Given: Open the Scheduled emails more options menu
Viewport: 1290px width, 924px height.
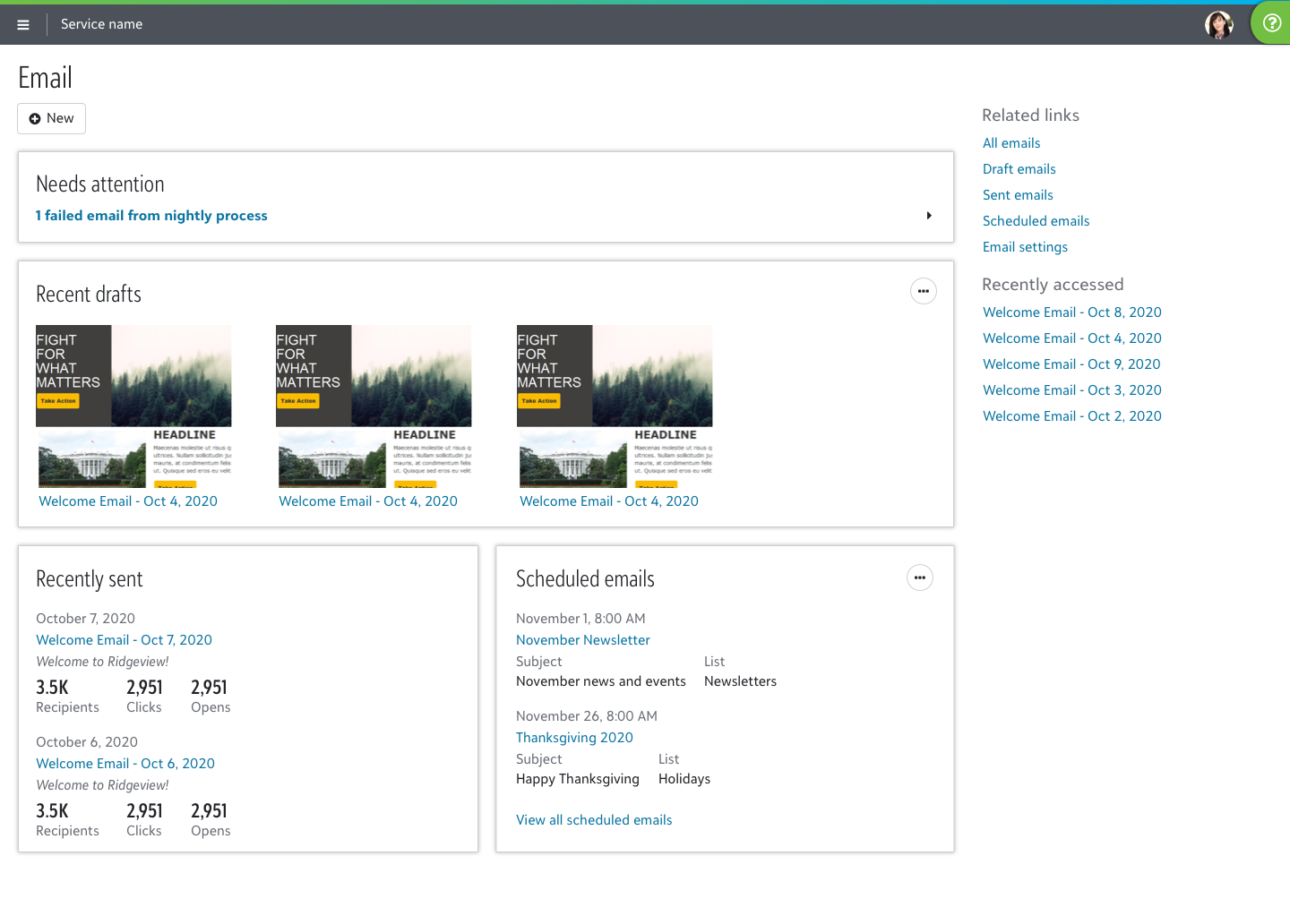Looking at the screenshot, I should [x=919, y=577].
